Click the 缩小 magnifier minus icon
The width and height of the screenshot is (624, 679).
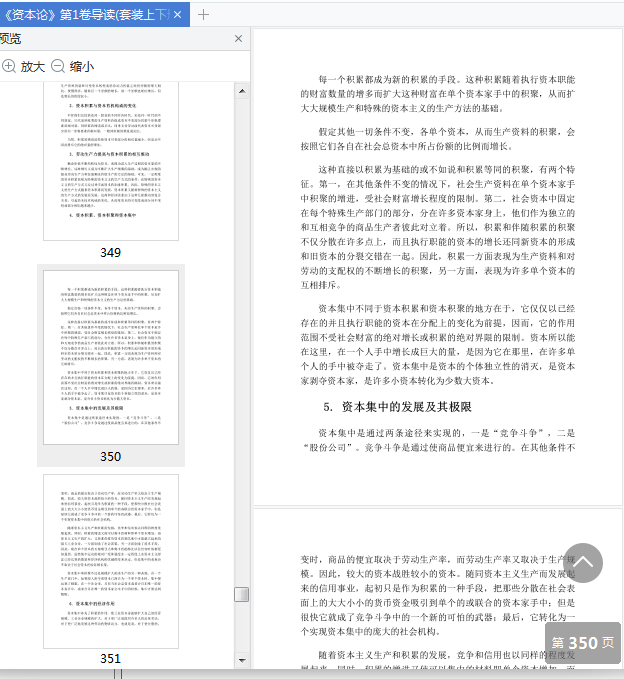[x=58, y=66]
